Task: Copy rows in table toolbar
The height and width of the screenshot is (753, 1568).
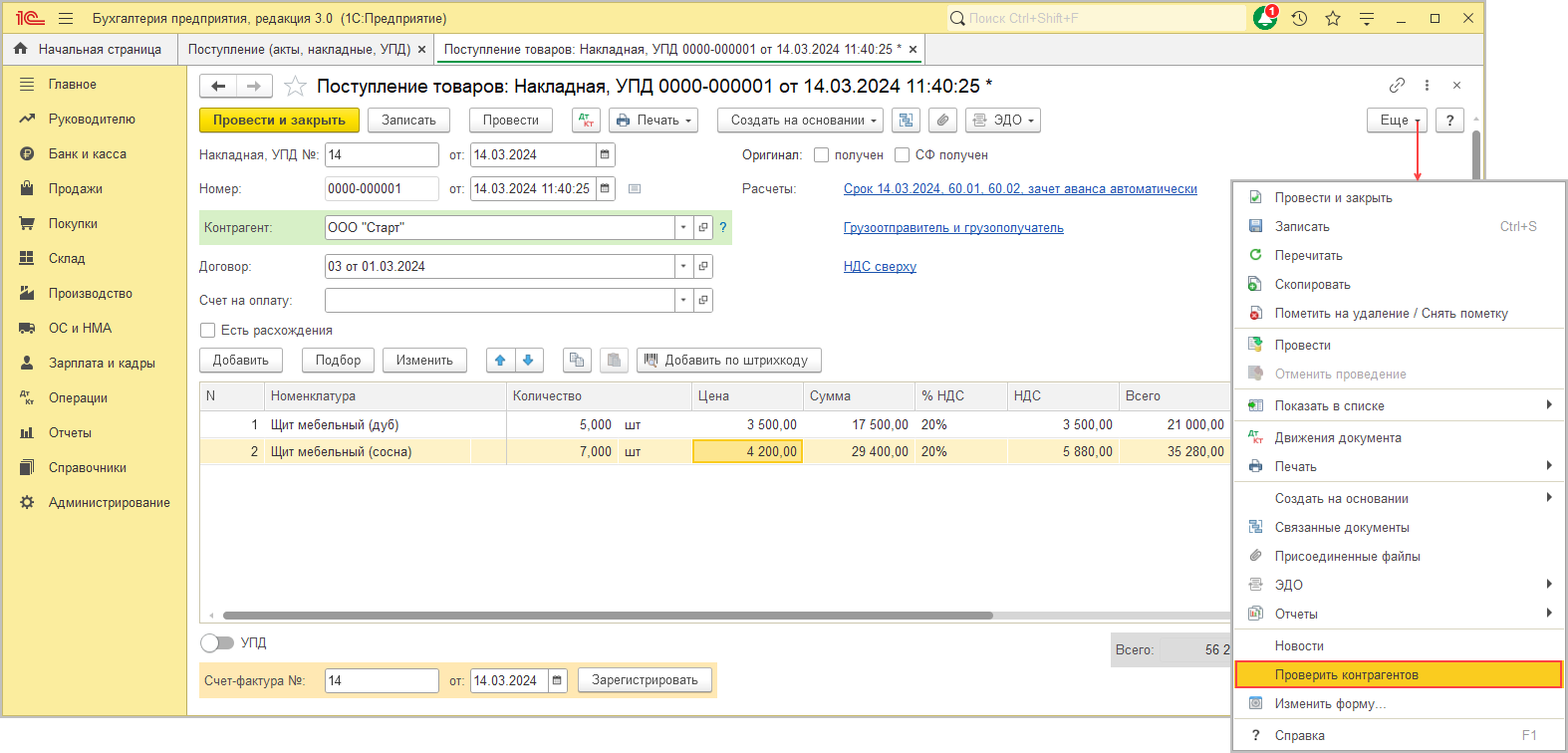Action: click(x=577, y=361)
